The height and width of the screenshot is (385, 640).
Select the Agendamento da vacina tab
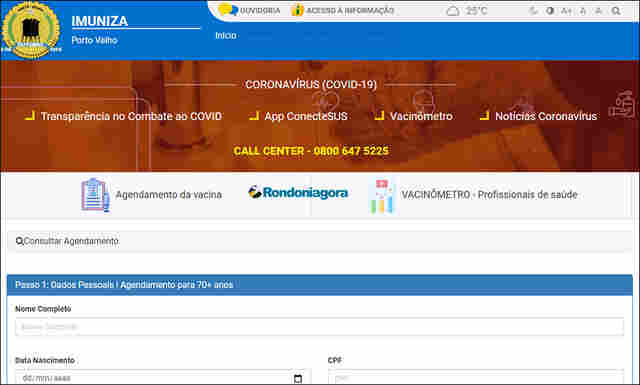[151, 195]
